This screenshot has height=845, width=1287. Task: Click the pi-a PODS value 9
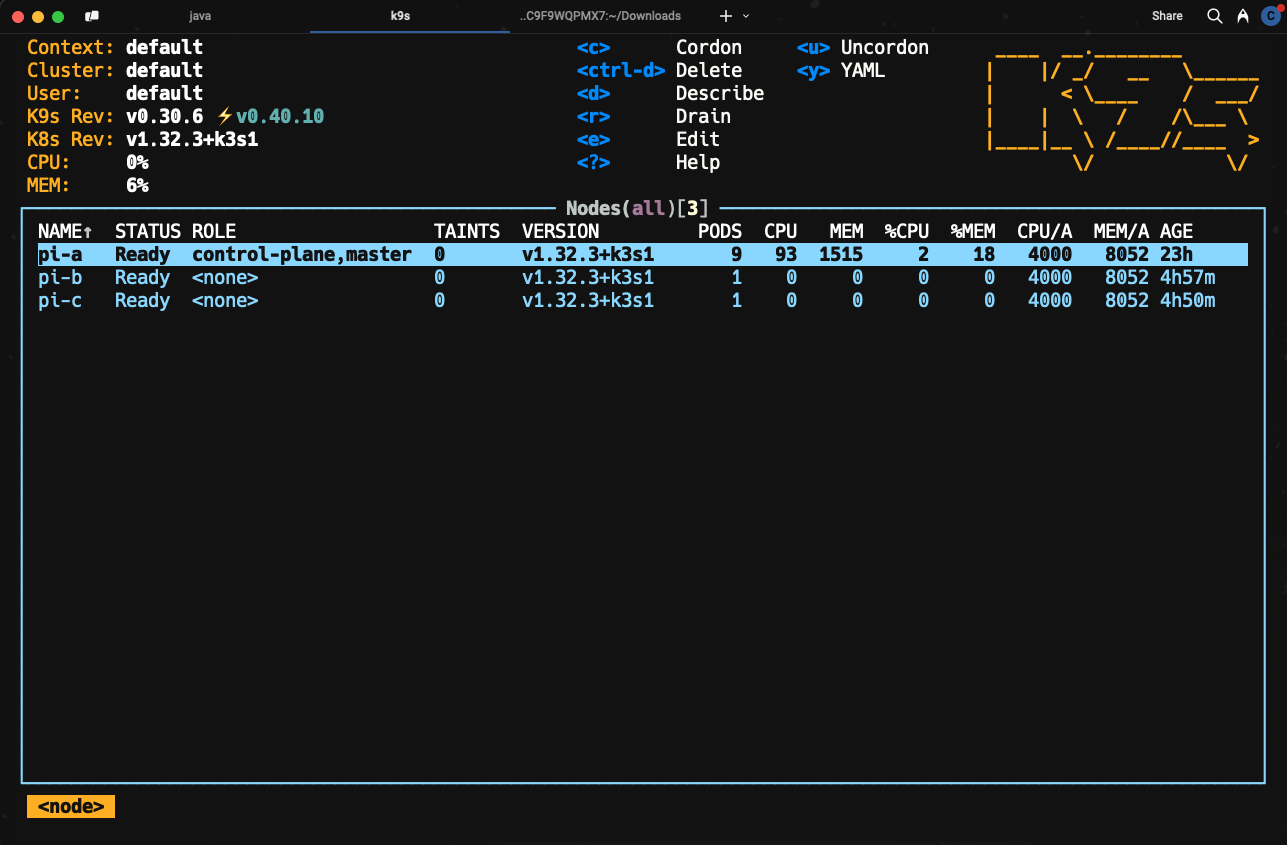(737, 254)
